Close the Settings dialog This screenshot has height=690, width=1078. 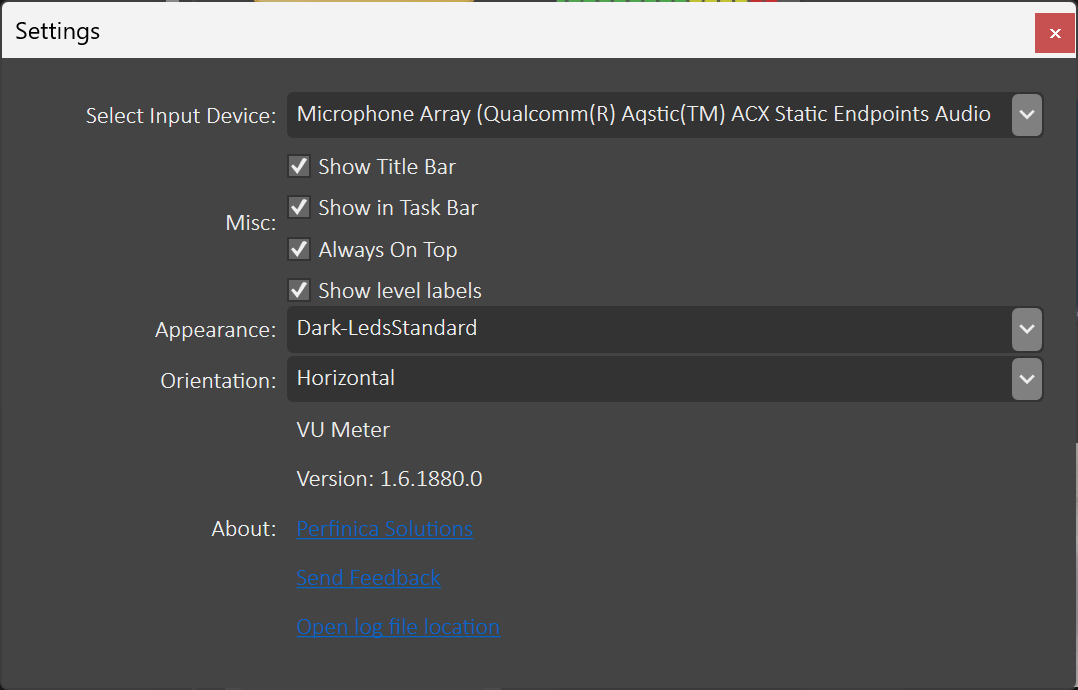pos(1055,32)
